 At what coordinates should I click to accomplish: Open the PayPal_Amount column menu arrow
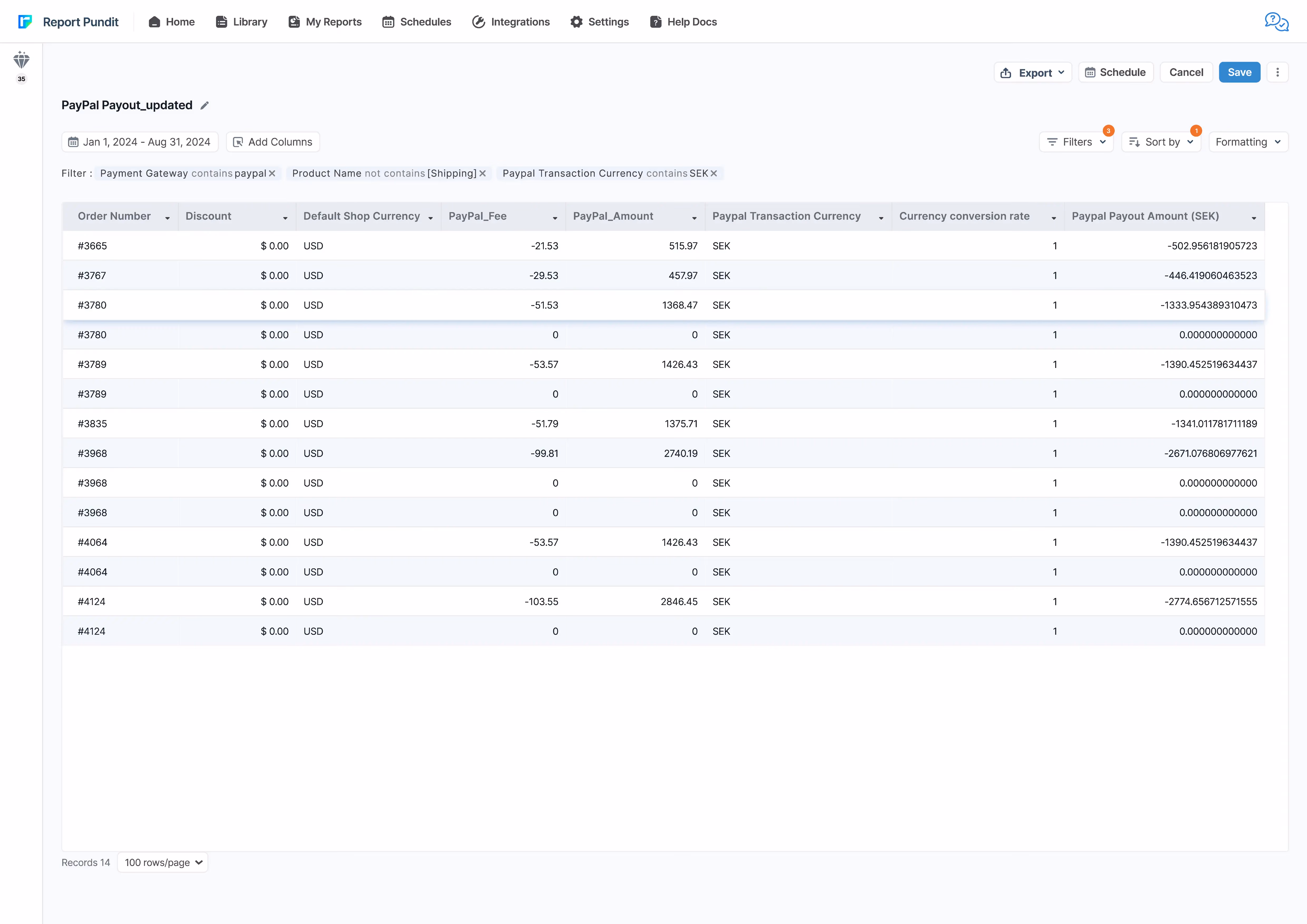[694, 218]
